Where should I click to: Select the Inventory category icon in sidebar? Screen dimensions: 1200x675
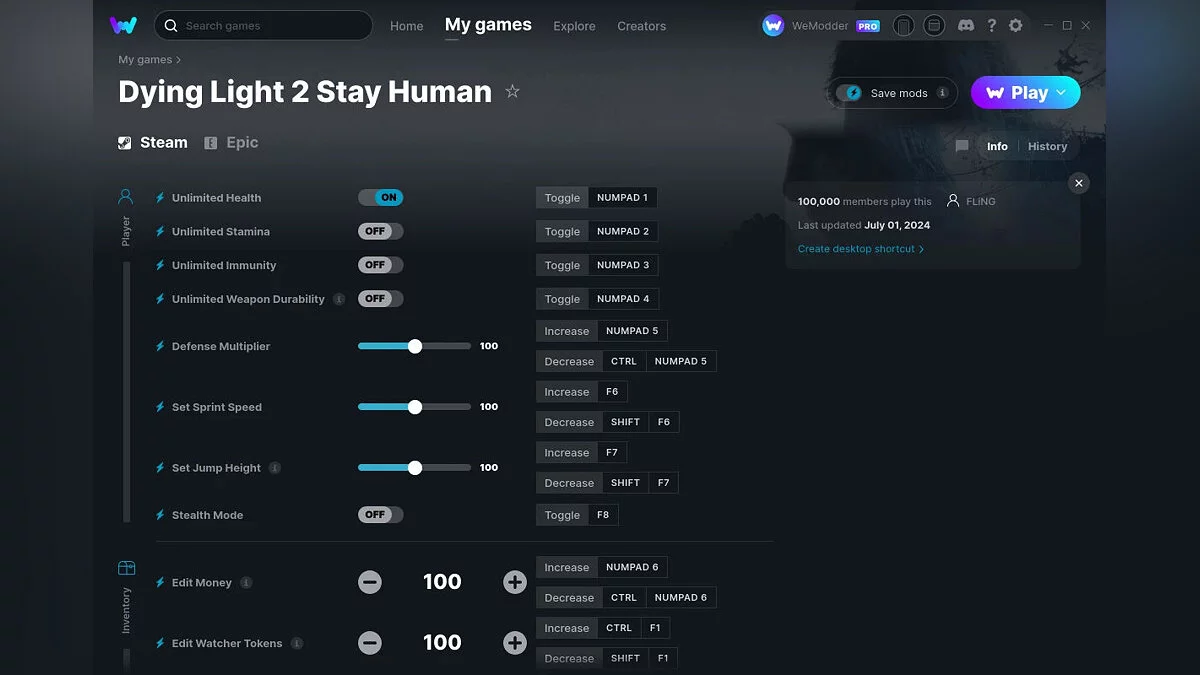[x=126, y=568]
